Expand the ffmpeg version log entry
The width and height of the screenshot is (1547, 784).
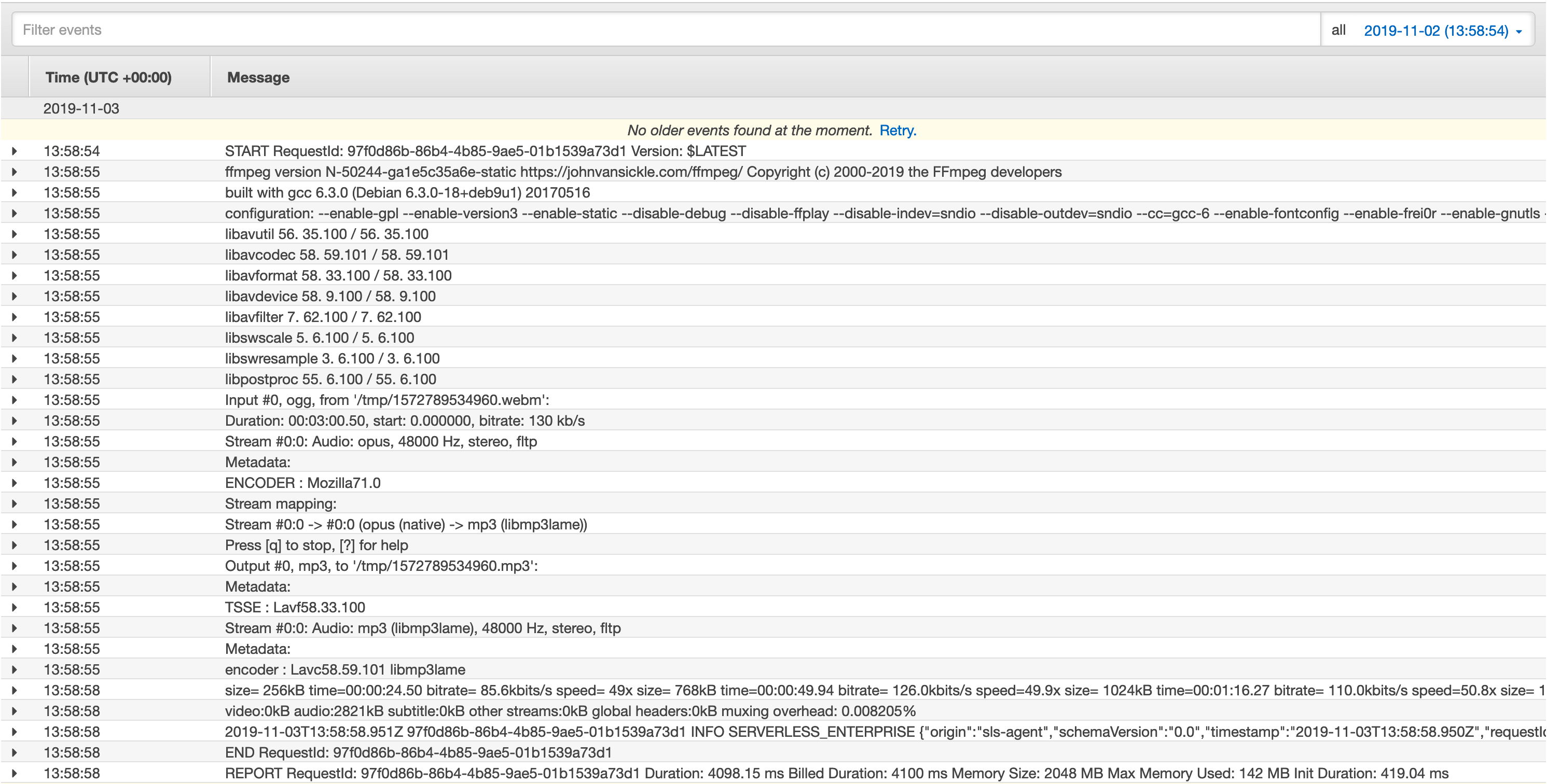tap(15, 172)
